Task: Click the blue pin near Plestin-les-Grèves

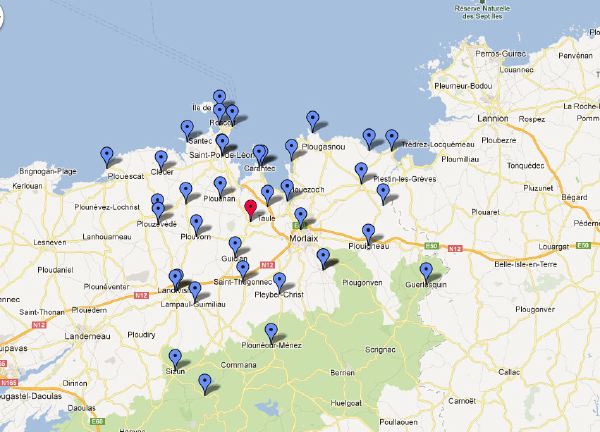Action: (361, 172)
